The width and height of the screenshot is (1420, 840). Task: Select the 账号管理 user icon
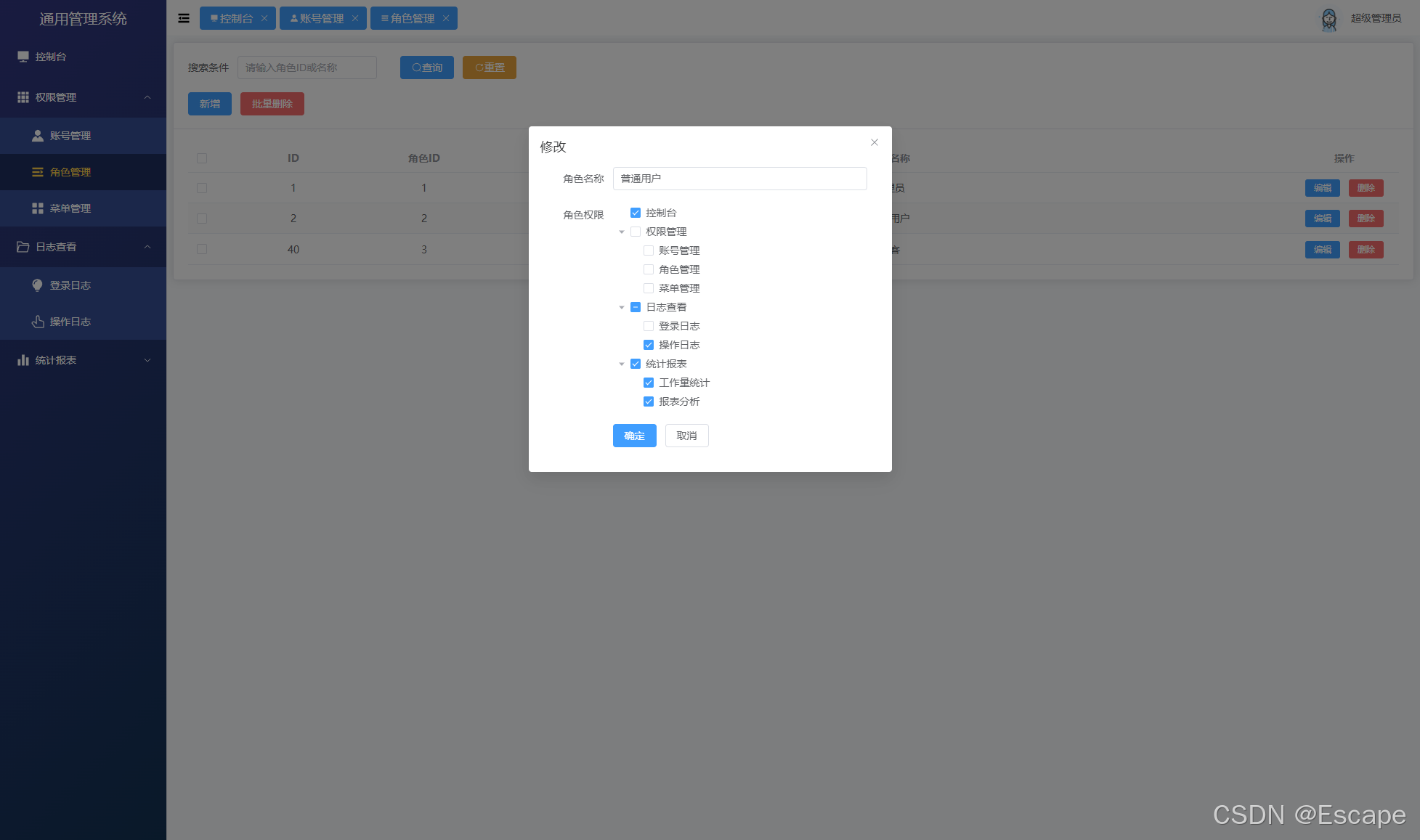(x=37, y=135)
